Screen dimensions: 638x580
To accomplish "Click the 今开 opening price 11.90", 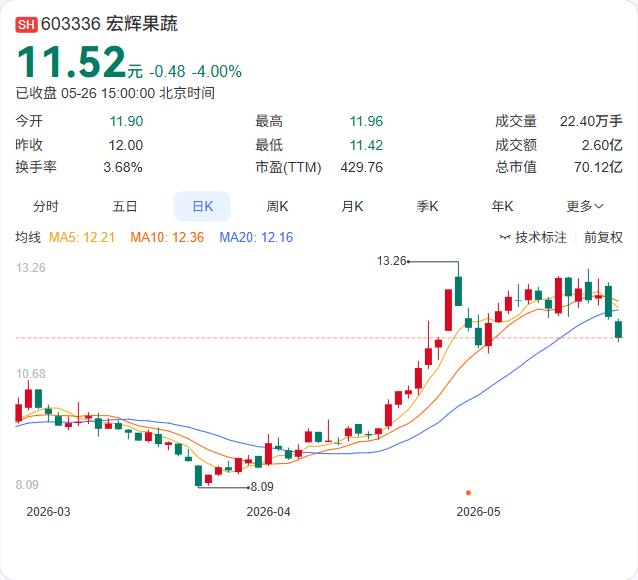I will (x=126, y=121).
